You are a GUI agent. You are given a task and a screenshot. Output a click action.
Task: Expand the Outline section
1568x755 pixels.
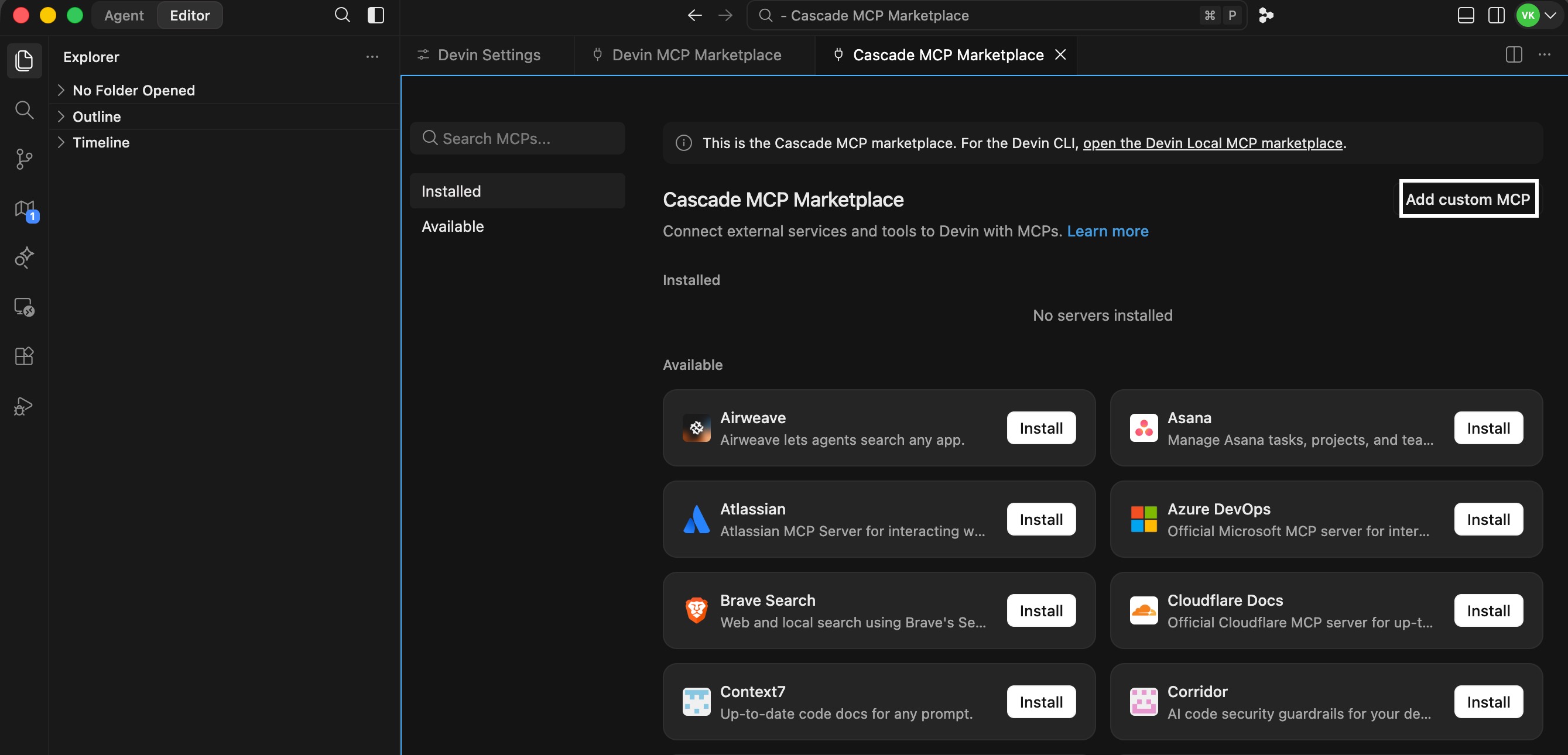click(x=224, y=116)
